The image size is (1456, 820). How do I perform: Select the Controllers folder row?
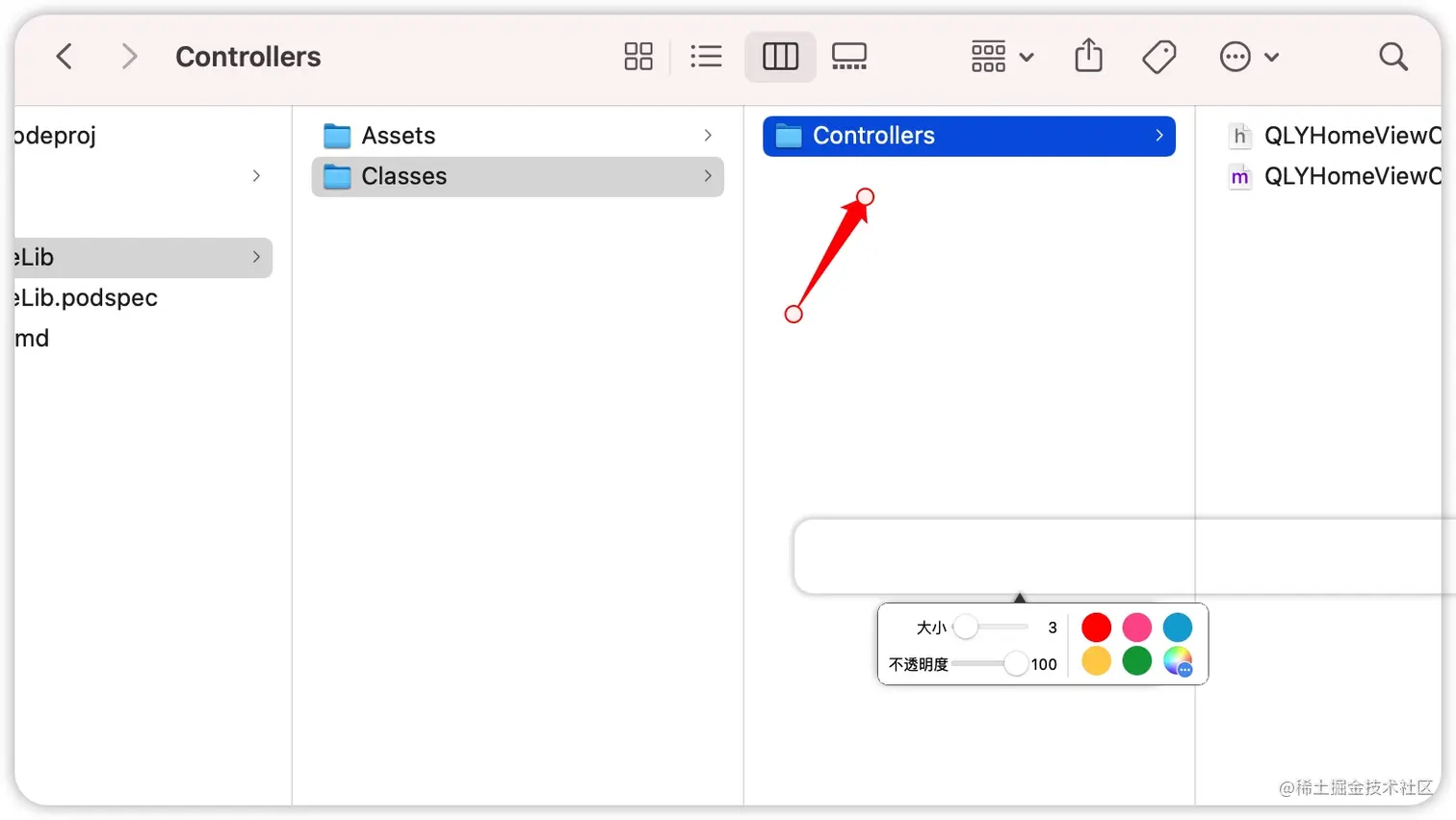pos(969,136)
